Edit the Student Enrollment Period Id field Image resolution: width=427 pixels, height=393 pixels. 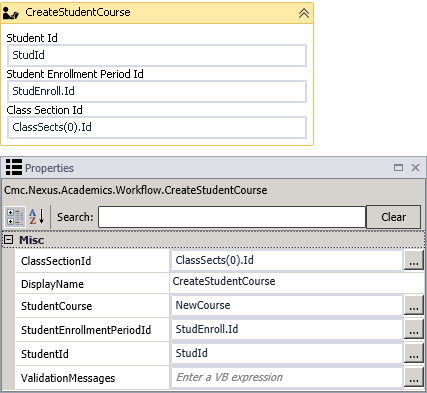point(157,91)
